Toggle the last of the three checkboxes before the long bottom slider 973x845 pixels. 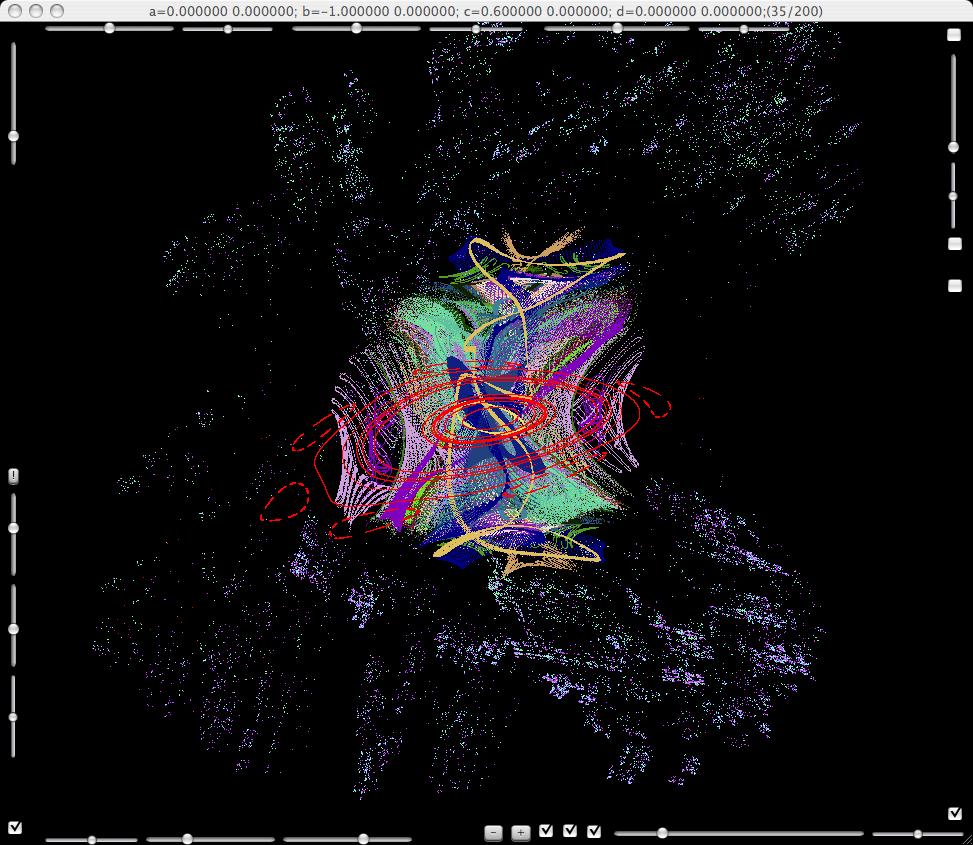pos(594,831)
